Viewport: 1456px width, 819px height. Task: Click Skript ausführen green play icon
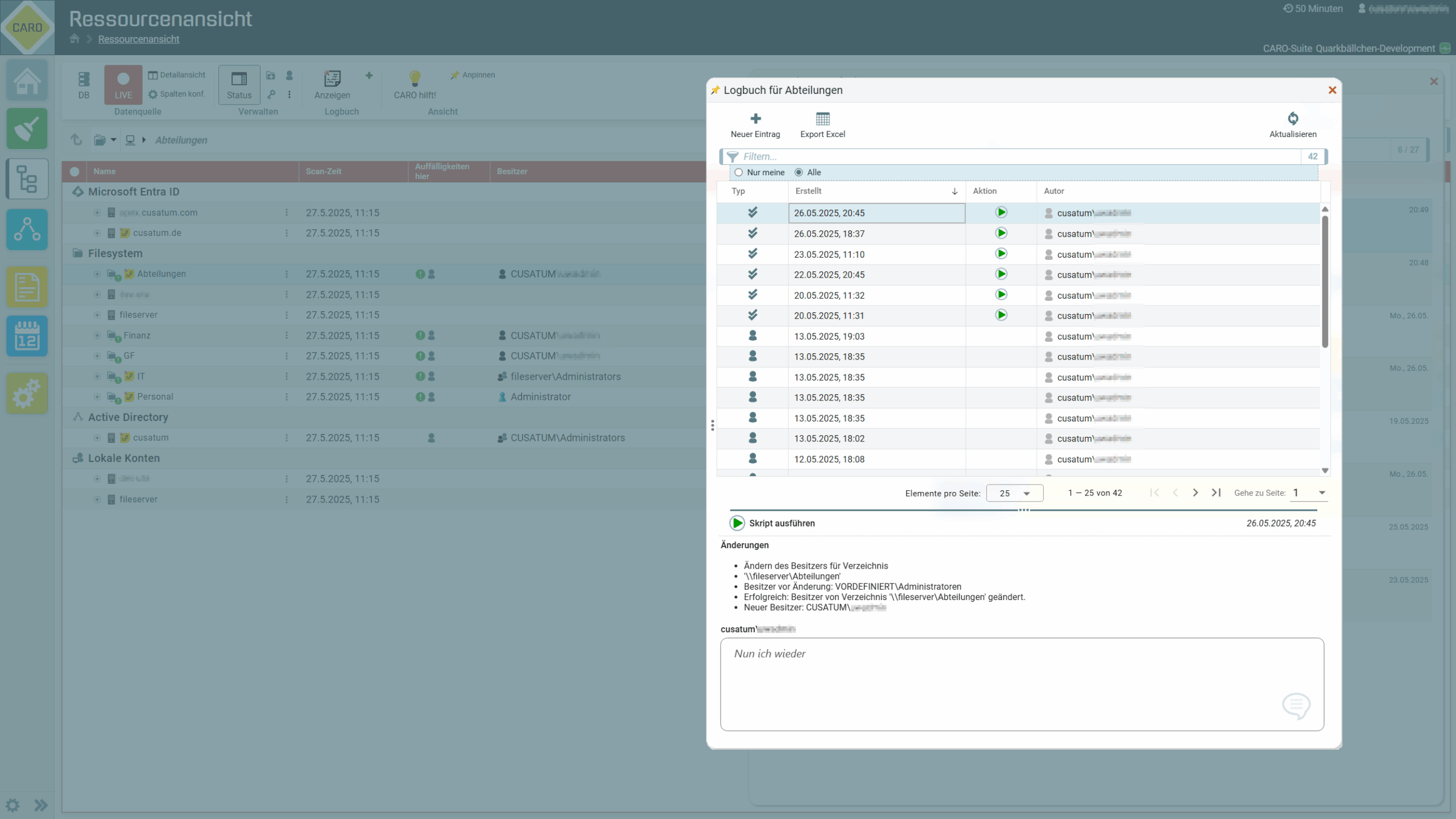tap(737, 523)
